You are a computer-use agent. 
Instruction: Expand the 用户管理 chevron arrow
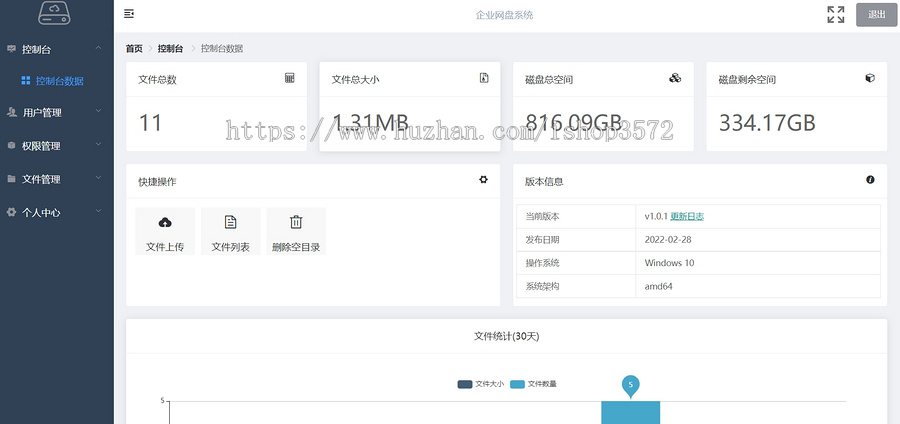click(98, 111)
